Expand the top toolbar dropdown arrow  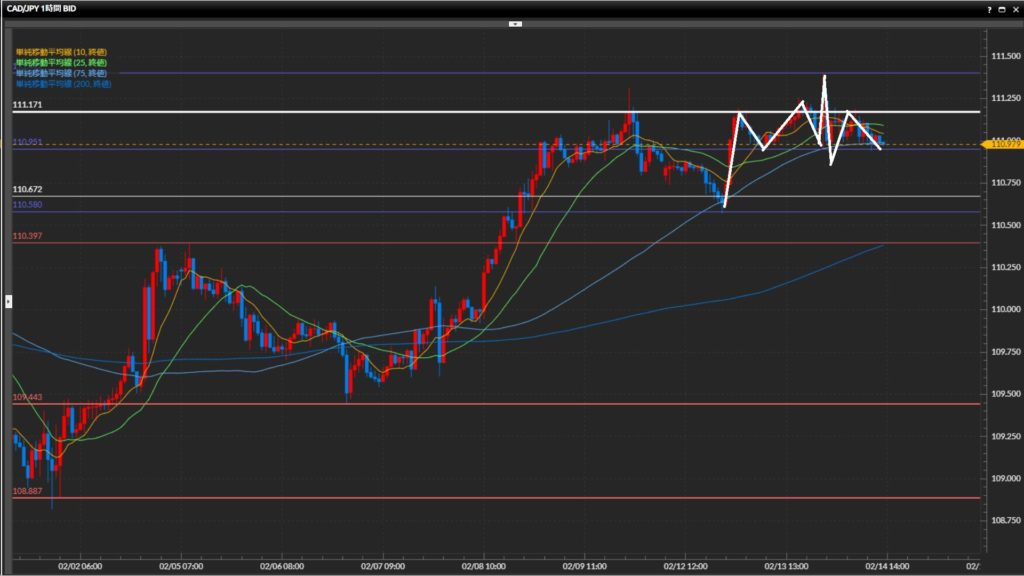pyautogui.click(x=514, y=22)
